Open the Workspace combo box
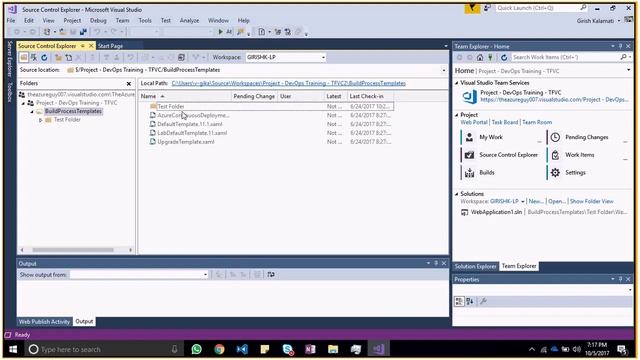640x360 pixels. coord(286,57)
